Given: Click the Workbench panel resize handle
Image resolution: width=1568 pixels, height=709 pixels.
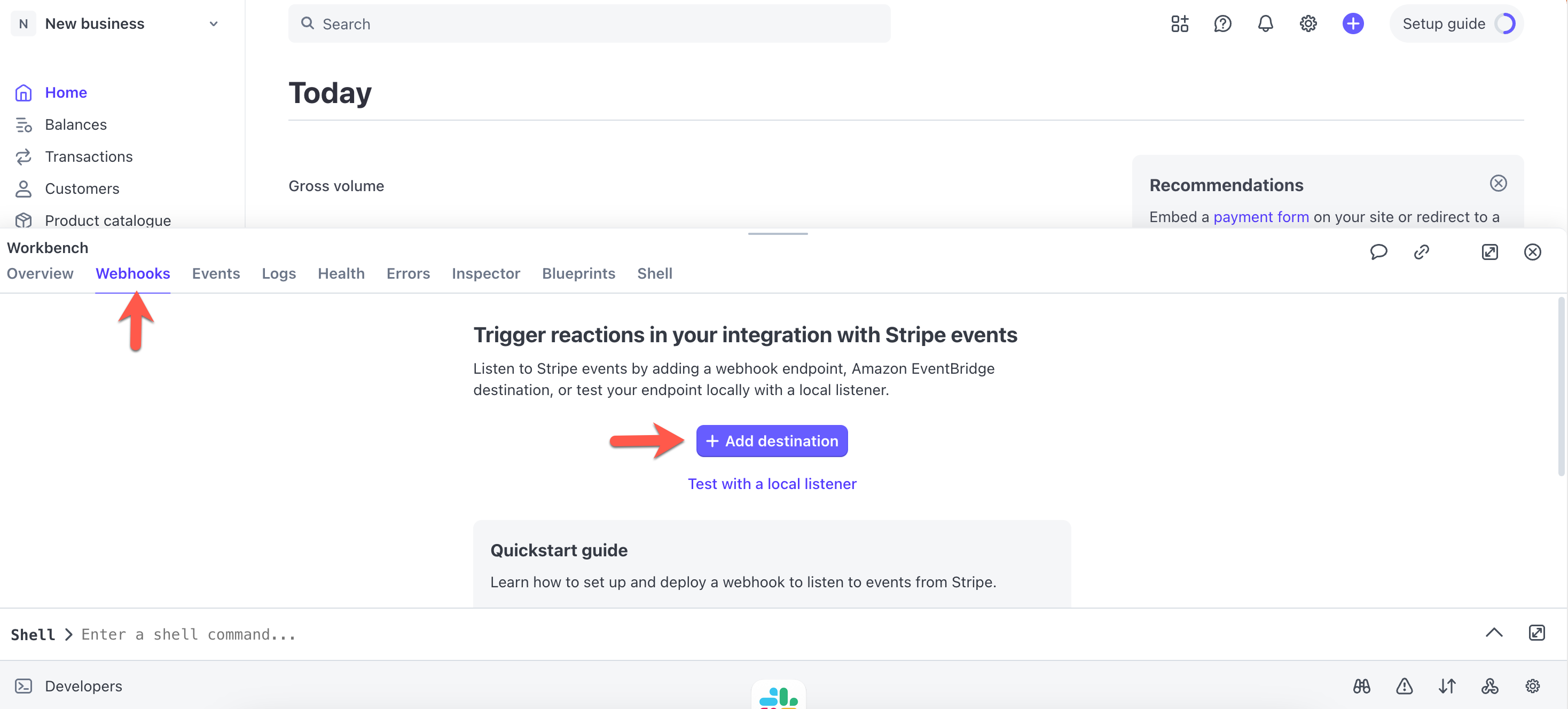Looking at the screenshot, I should click(x=777, y=233).
